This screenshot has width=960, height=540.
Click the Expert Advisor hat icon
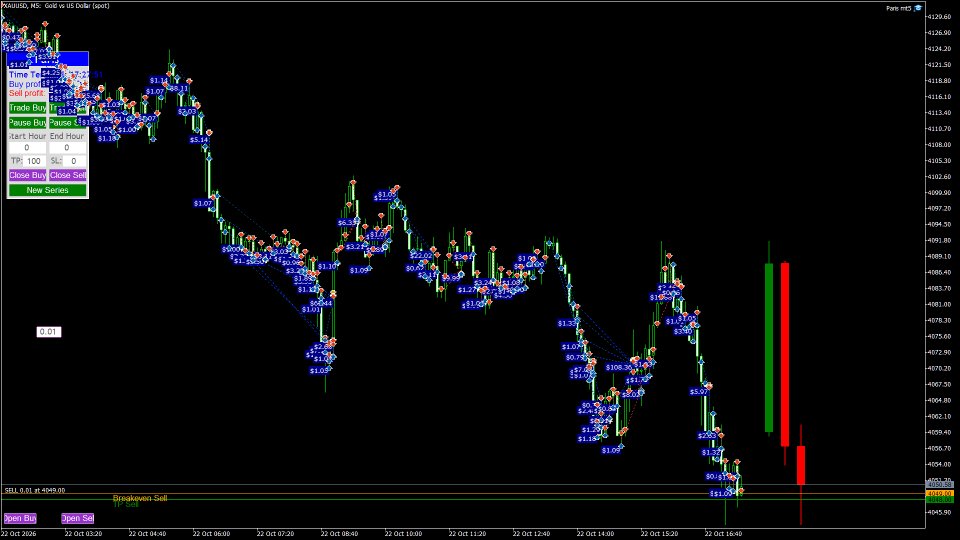click(x=918, y=8)
